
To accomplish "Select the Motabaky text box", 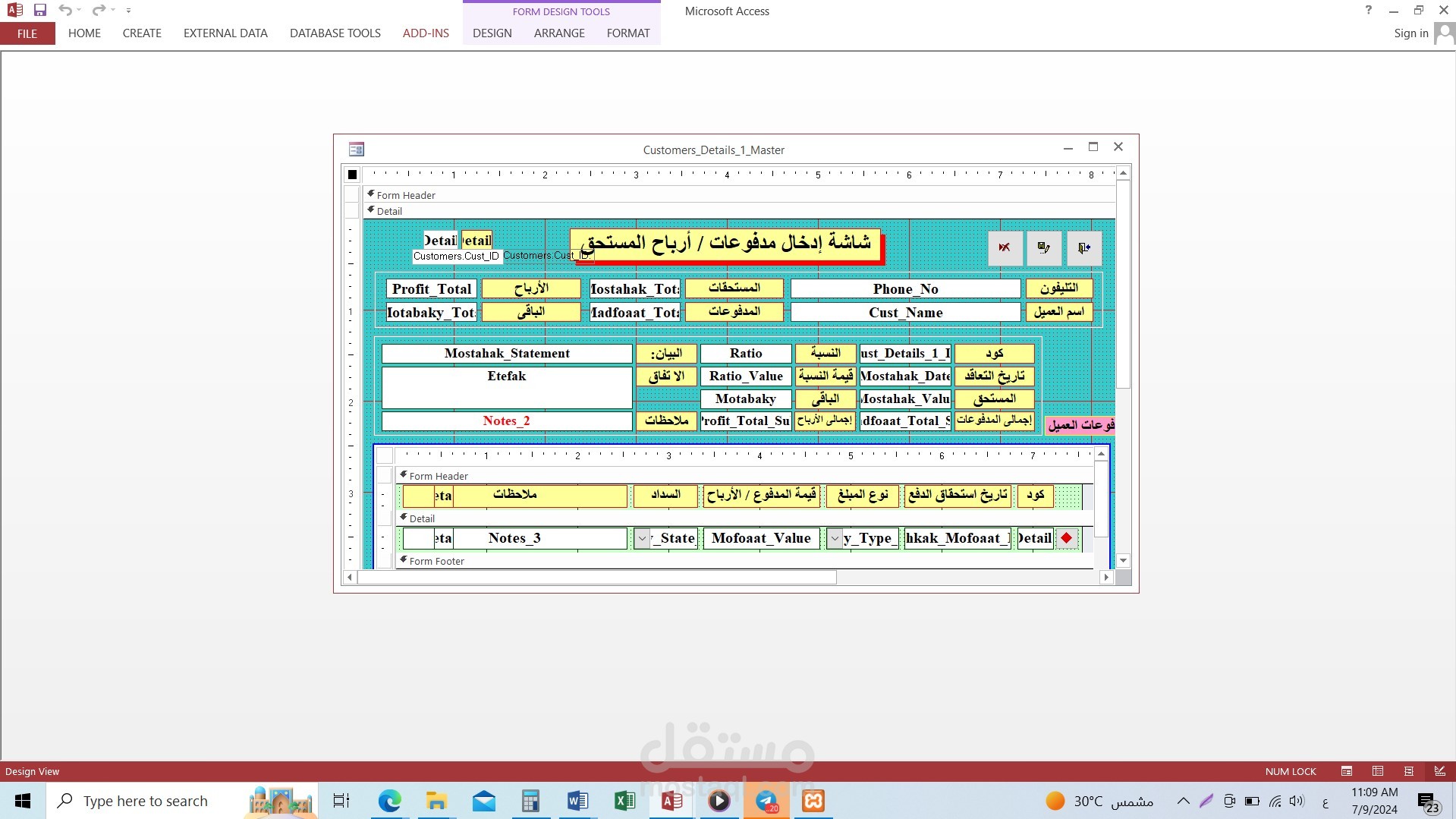I will (746, 399).
